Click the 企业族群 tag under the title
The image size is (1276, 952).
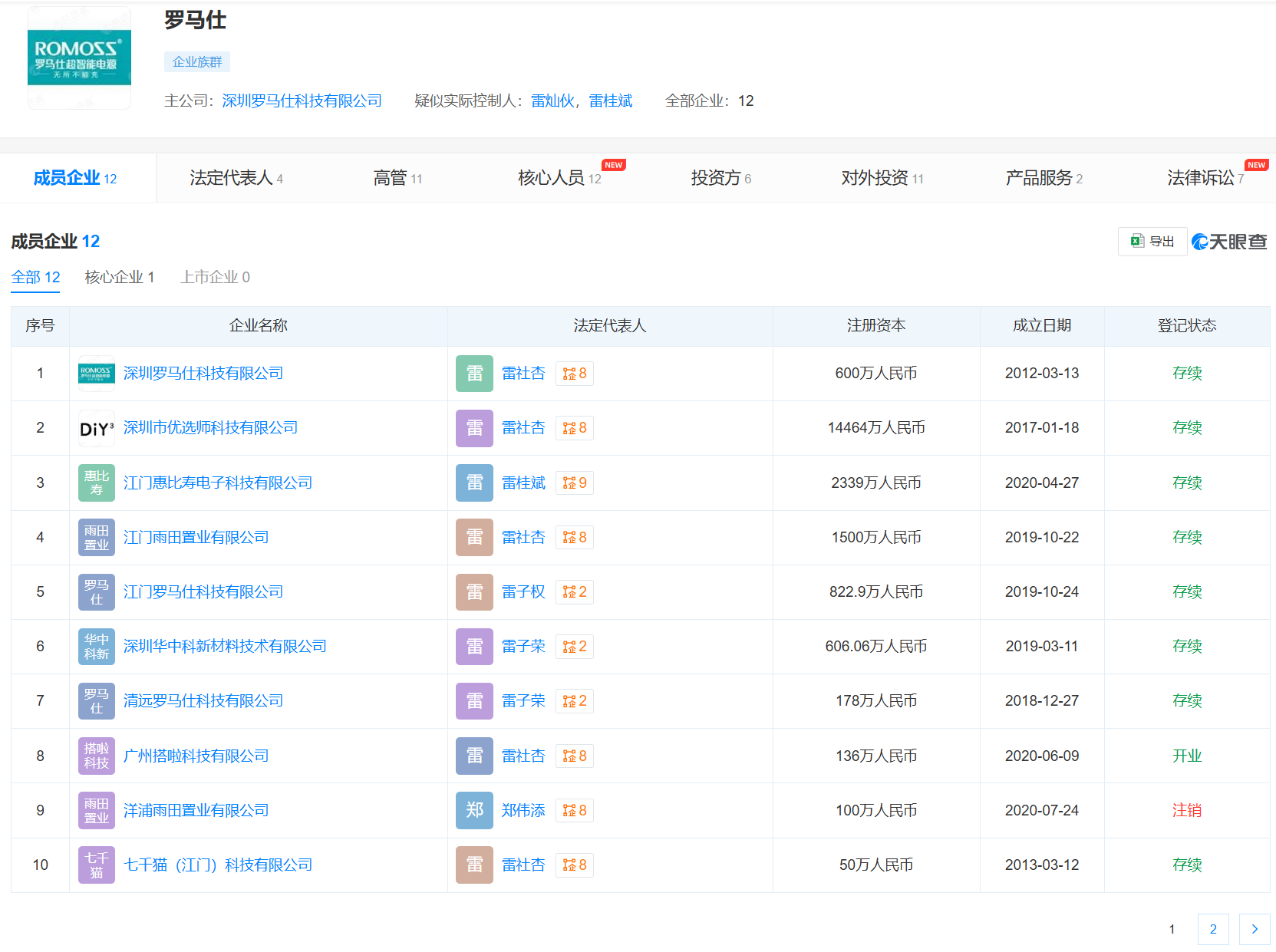click(196, 61)
